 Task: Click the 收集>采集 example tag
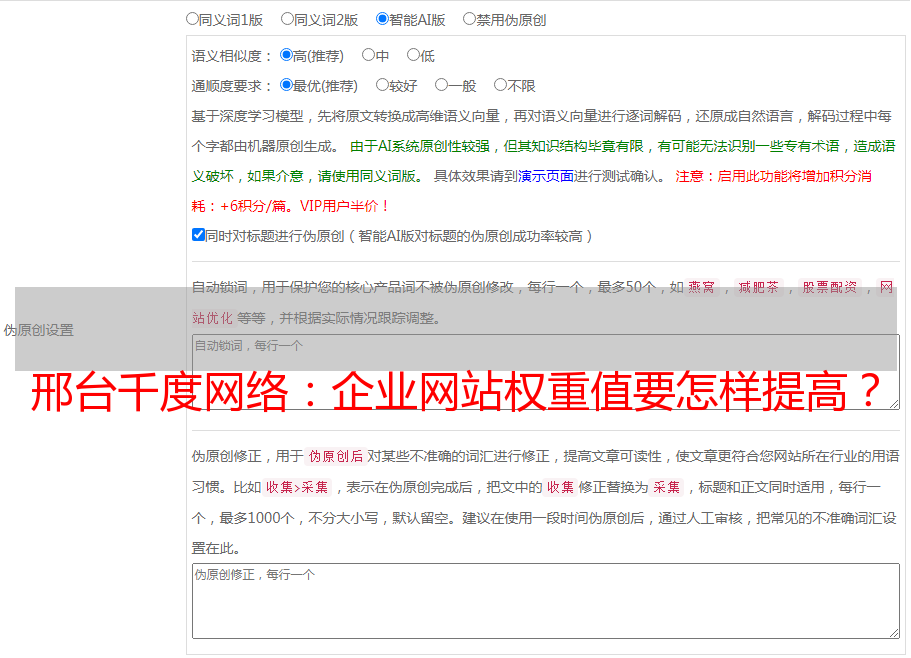297,487
